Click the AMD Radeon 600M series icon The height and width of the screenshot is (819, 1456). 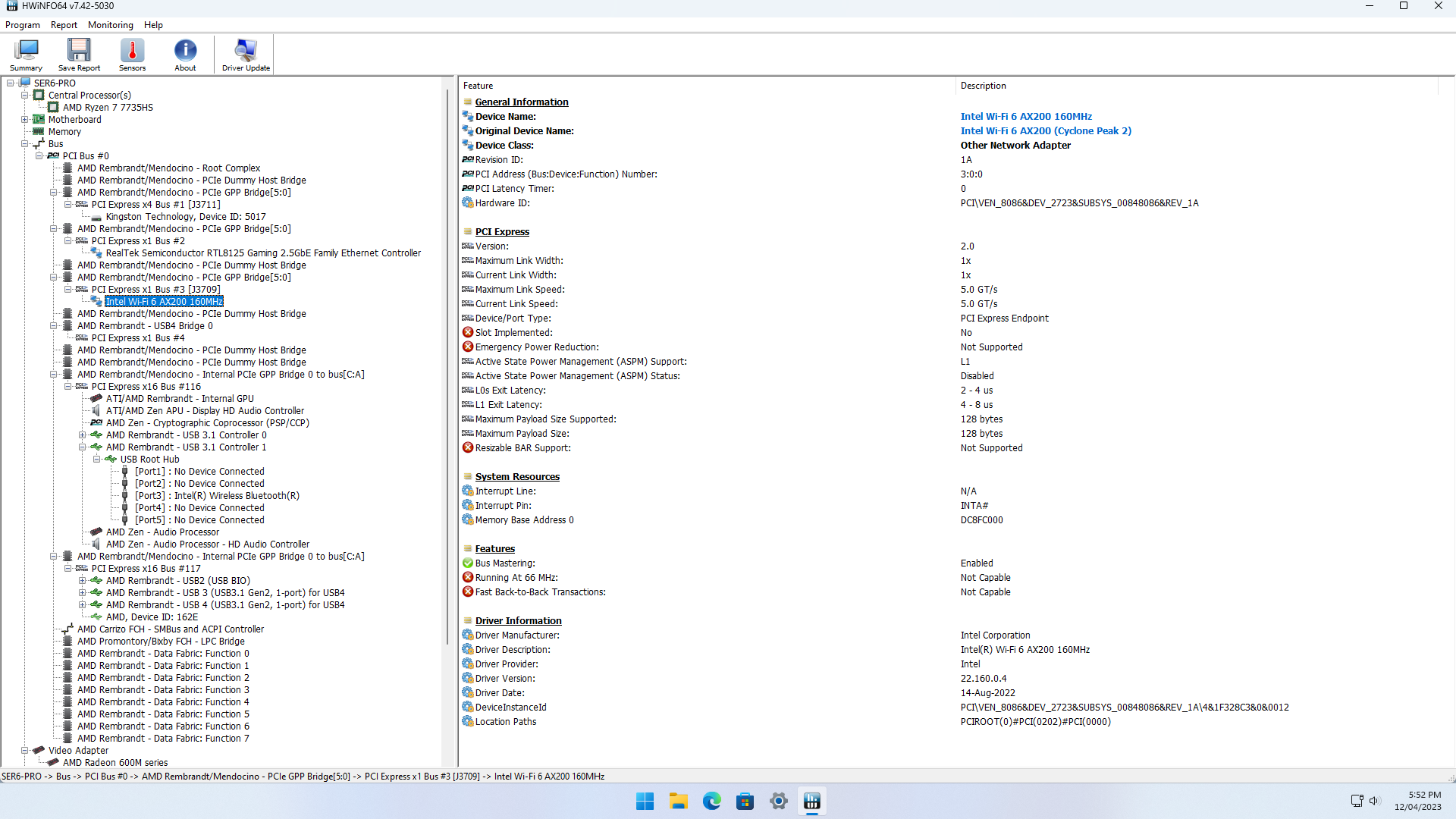(53, 763)
